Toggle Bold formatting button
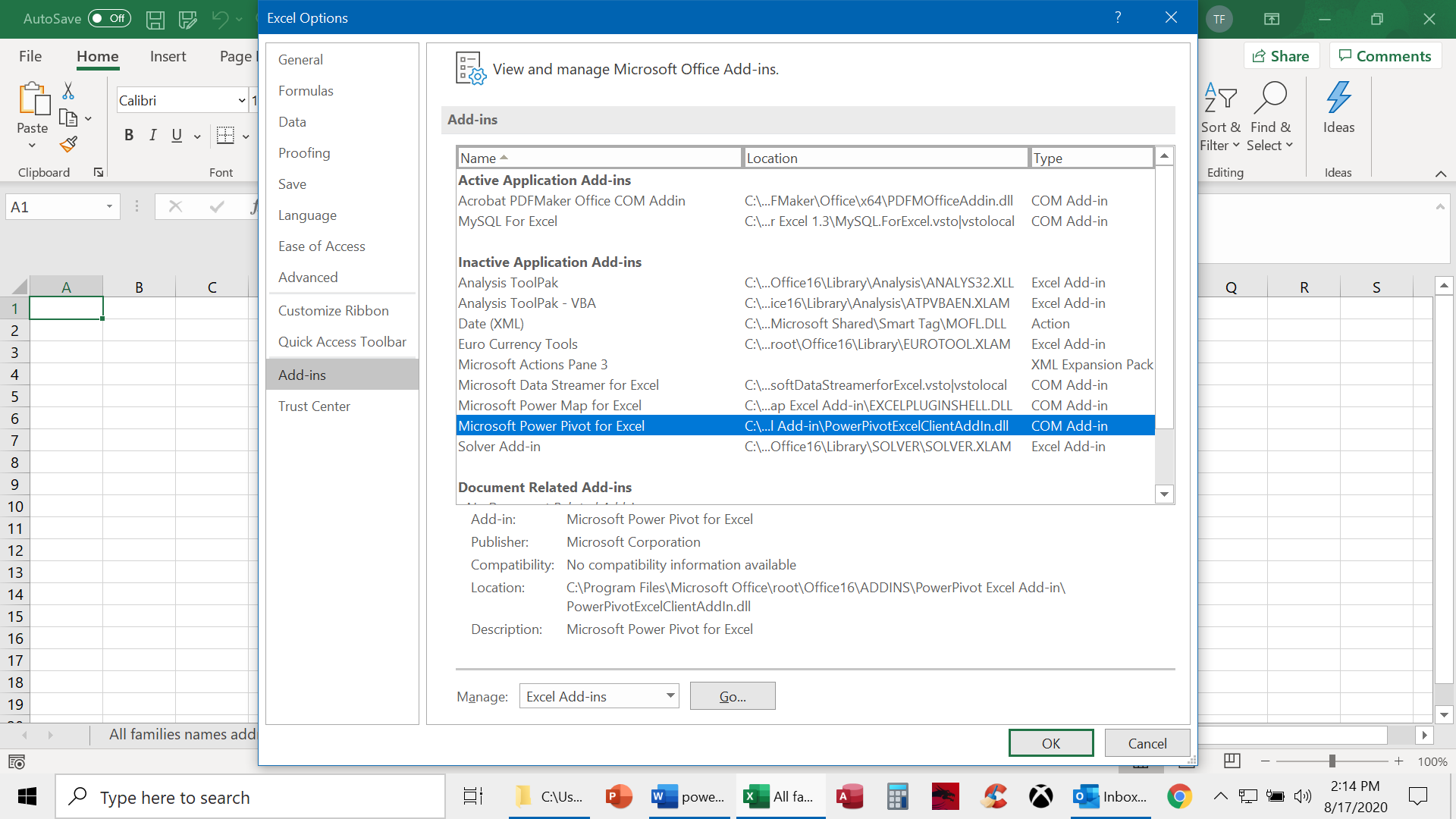This screenshot has height=819, width=1456. click(129, 135)
